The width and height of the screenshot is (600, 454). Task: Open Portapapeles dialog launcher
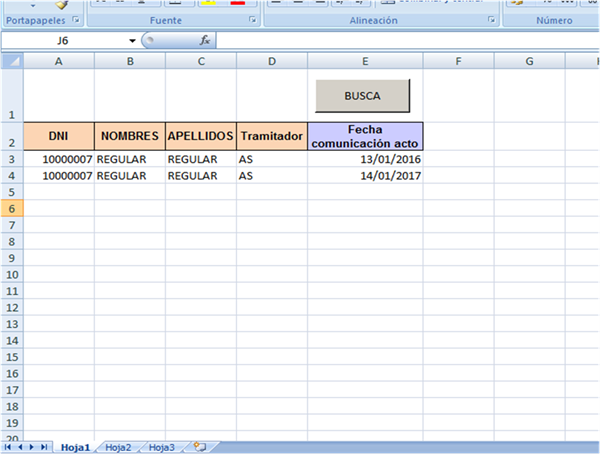pyautogui.click(x=76, y=20)
